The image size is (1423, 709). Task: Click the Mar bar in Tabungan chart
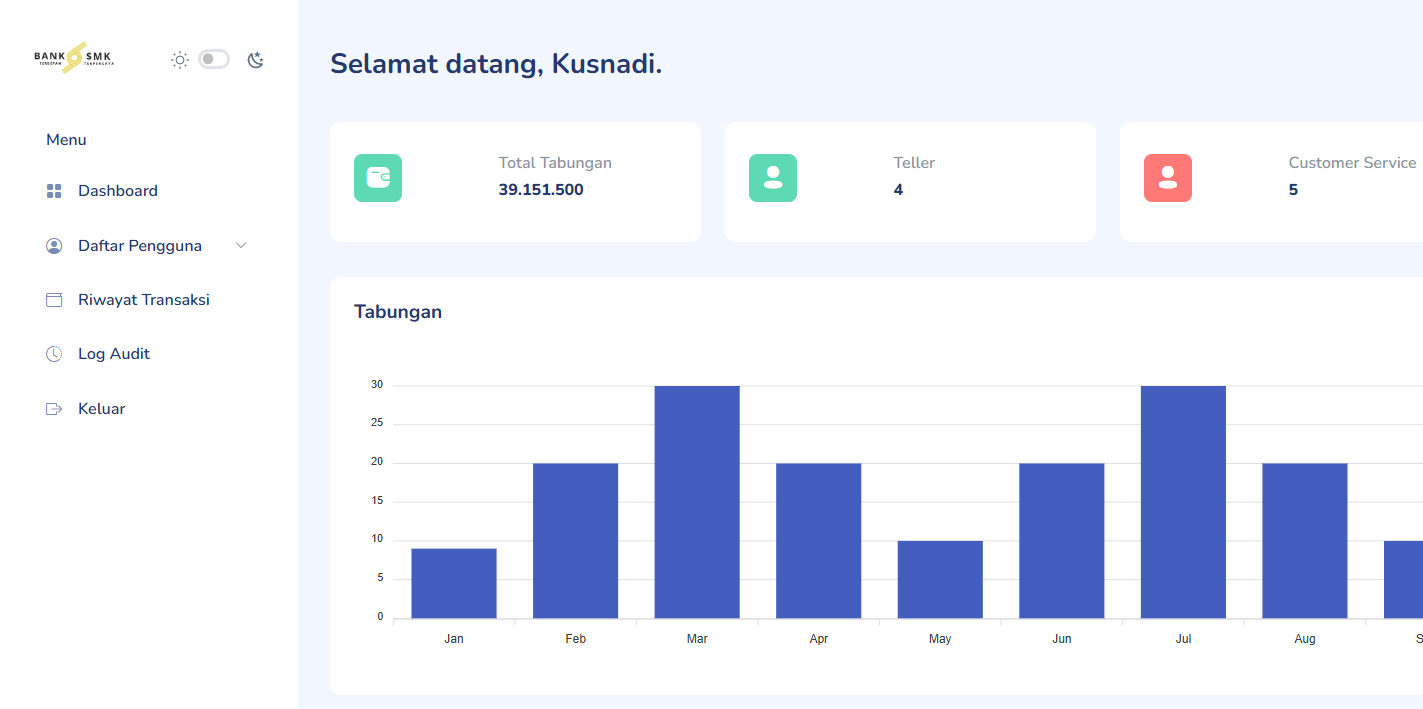click(697, 502)
